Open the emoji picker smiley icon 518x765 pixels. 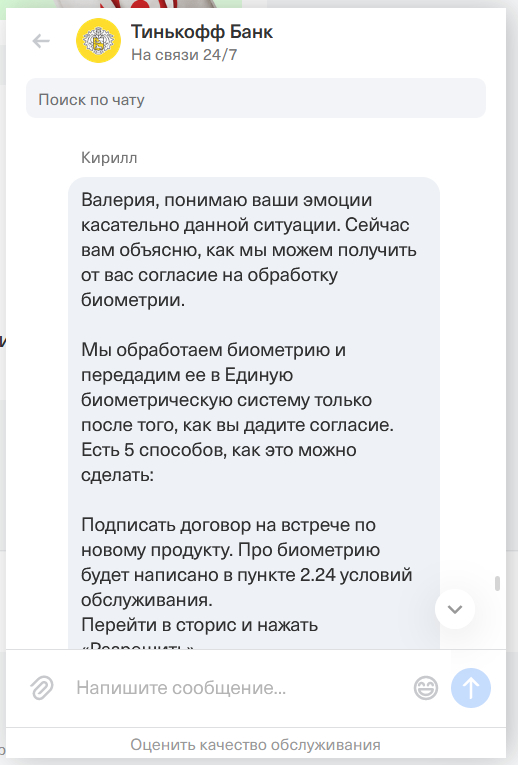tap(426, 688)
